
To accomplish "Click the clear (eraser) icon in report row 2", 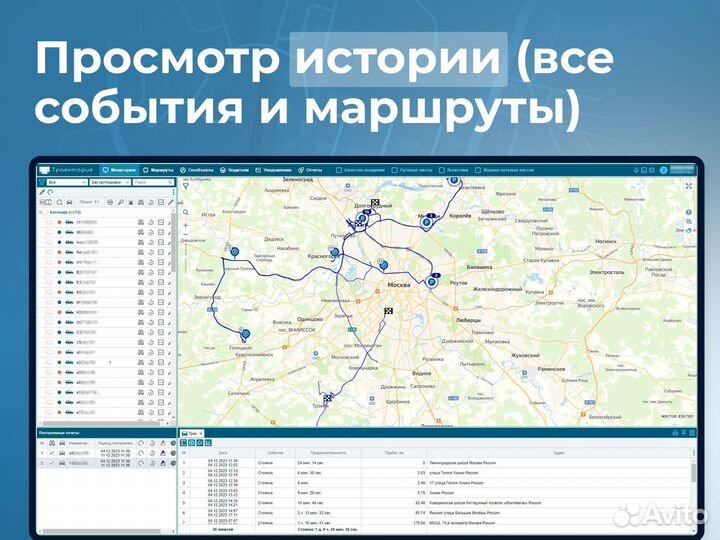I will (163, 463).
